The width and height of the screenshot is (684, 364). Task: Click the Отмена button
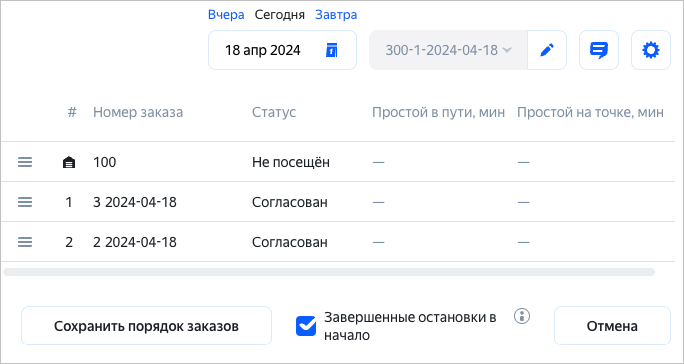click(x=612, y=326)
